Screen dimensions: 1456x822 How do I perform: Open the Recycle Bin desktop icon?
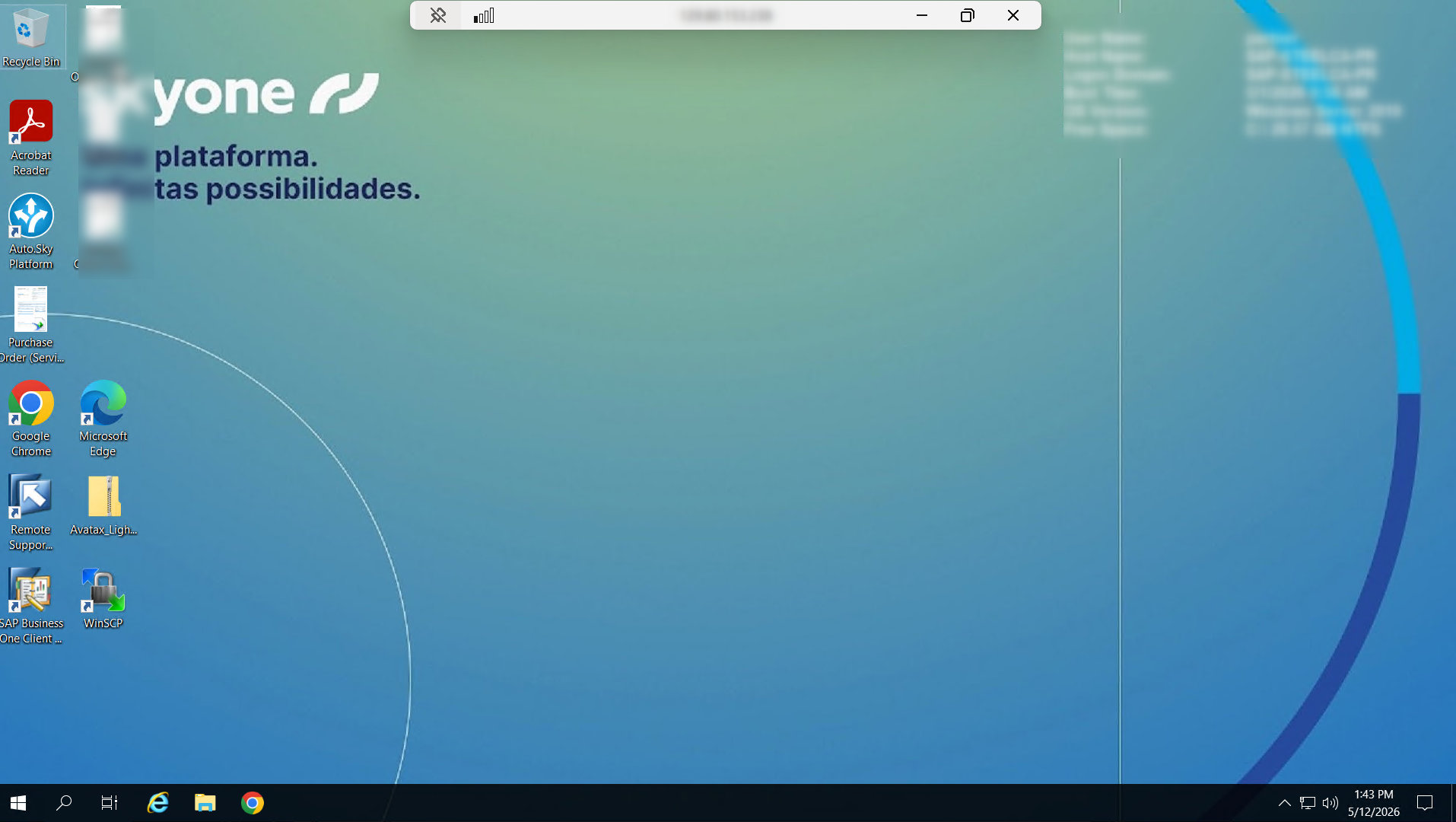click(31, 37)
